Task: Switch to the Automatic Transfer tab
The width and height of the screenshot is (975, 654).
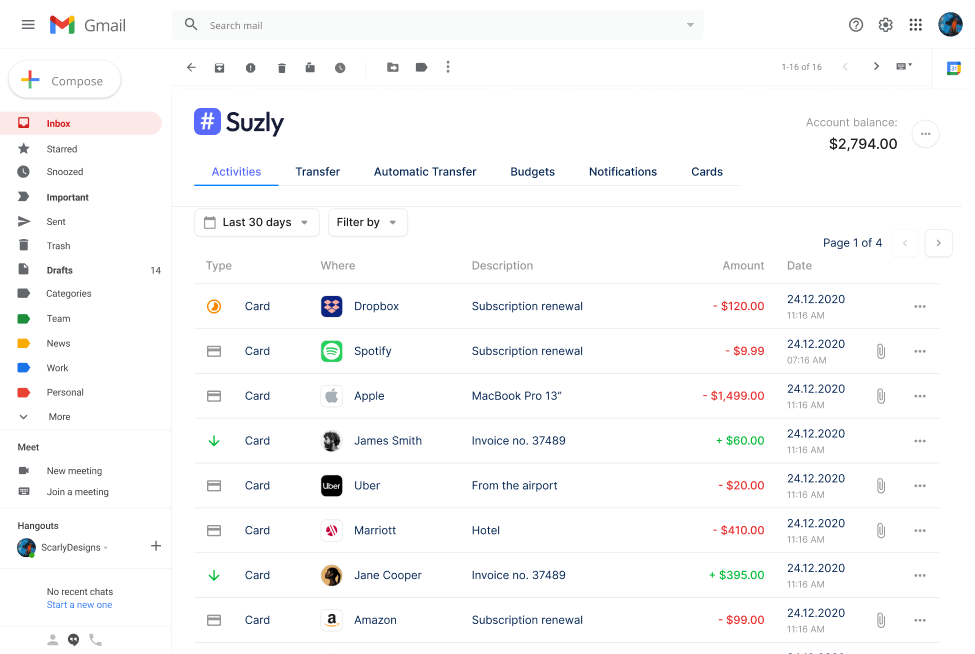Action: coord(425,172)
